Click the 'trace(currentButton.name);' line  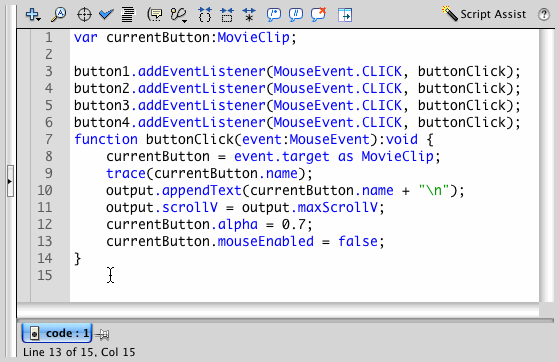[x=209, y=174]
